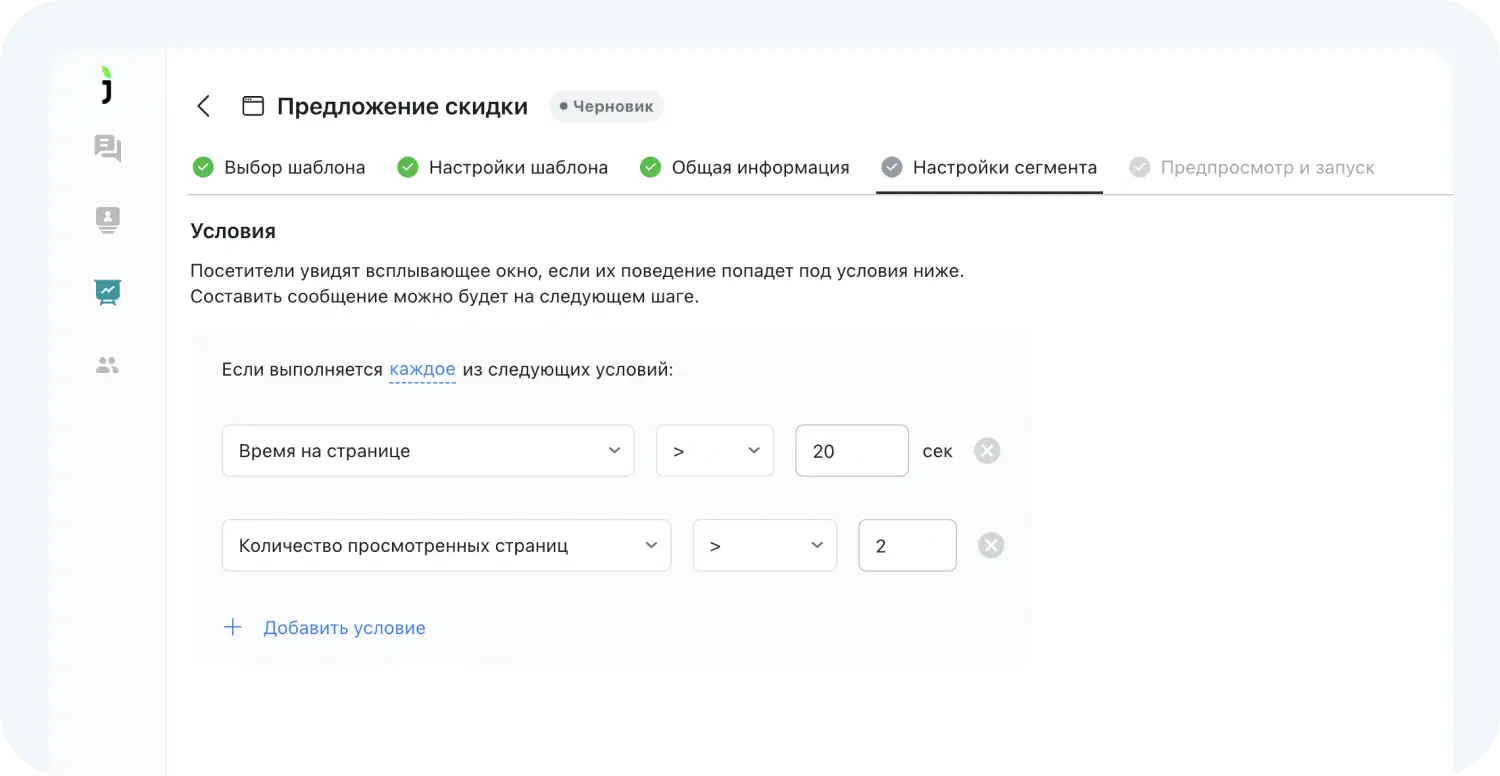This screenshot has height=776, width=1500.
Task: Click the seconds input field showing 20
Action: tap(851, 451)
